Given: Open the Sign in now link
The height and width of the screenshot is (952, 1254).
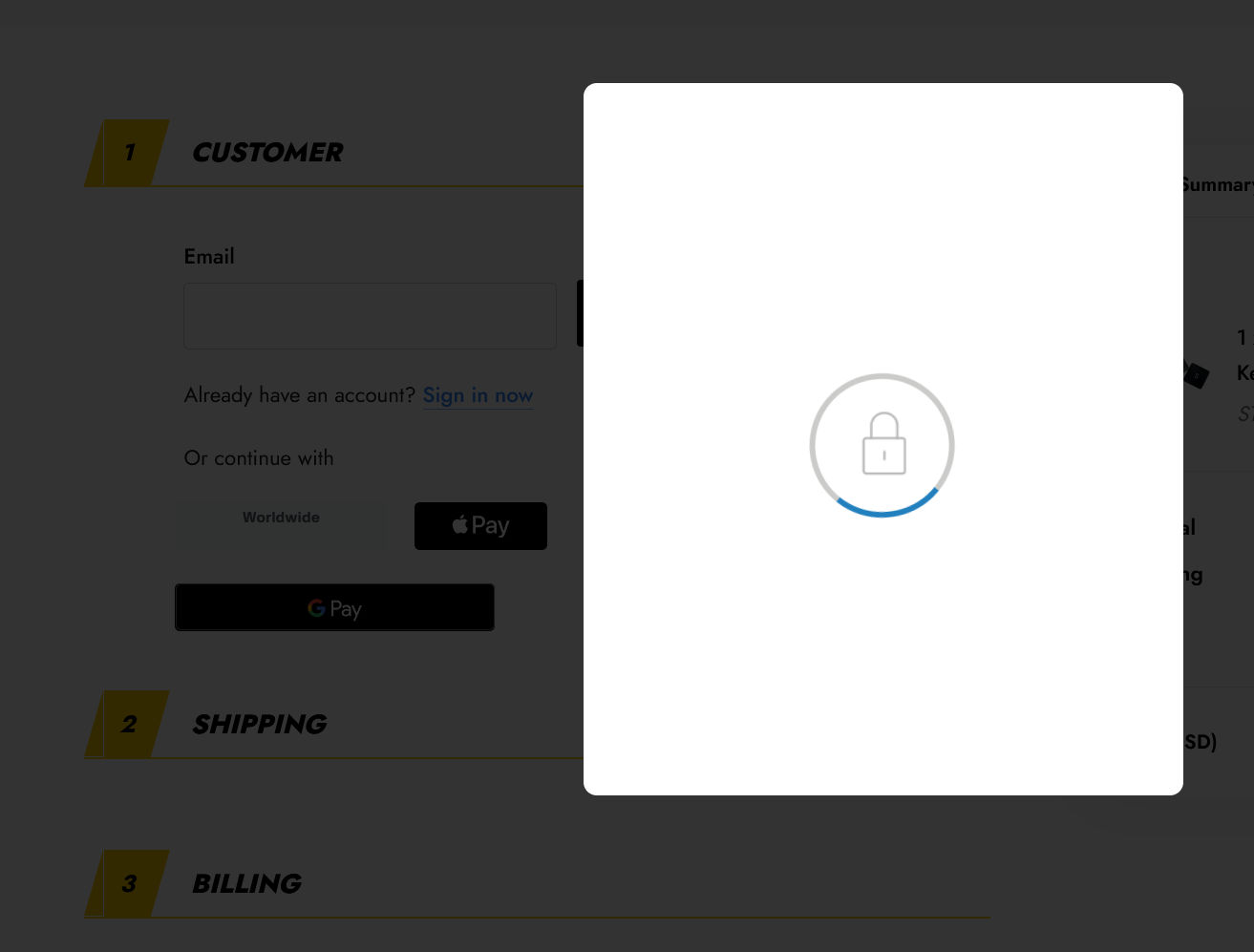Looking at the screenshot, I should click(478, 395).
